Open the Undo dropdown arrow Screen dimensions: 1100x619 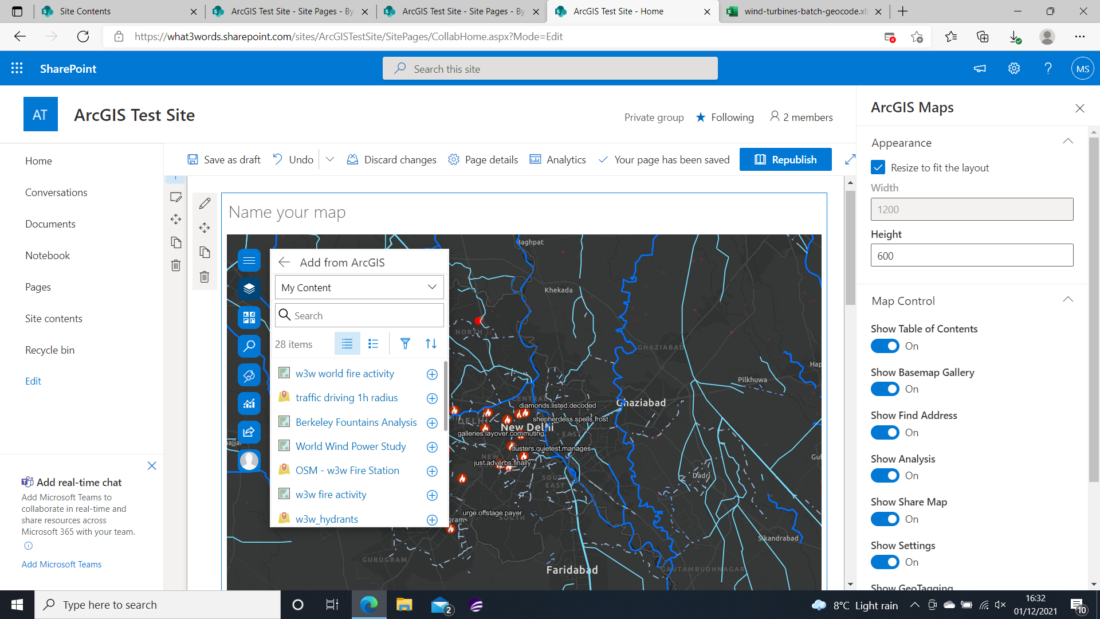click(330, 160)
